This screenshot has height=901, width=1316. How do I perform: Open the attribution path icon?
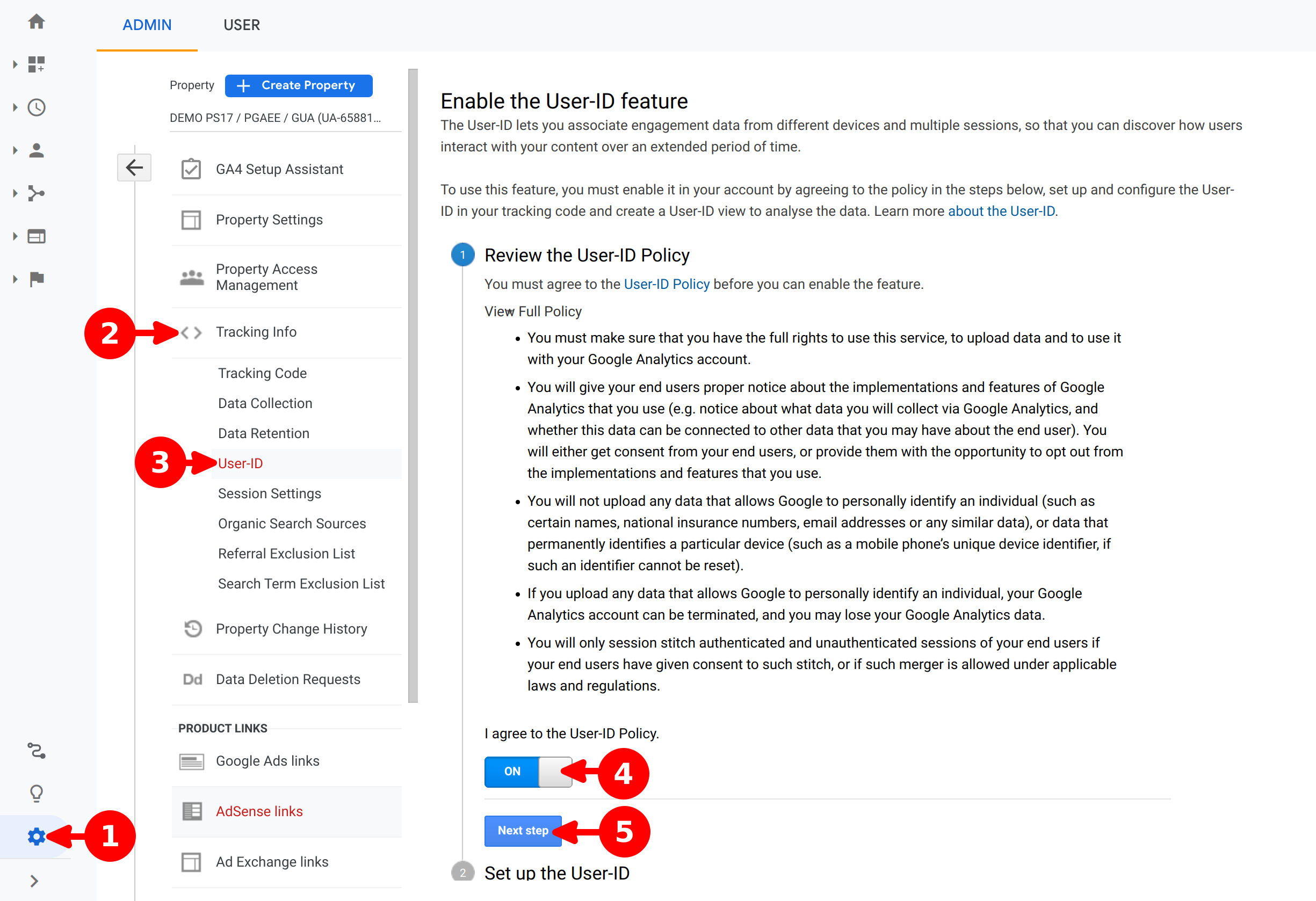pyautogui.click(x=36, y=751)
